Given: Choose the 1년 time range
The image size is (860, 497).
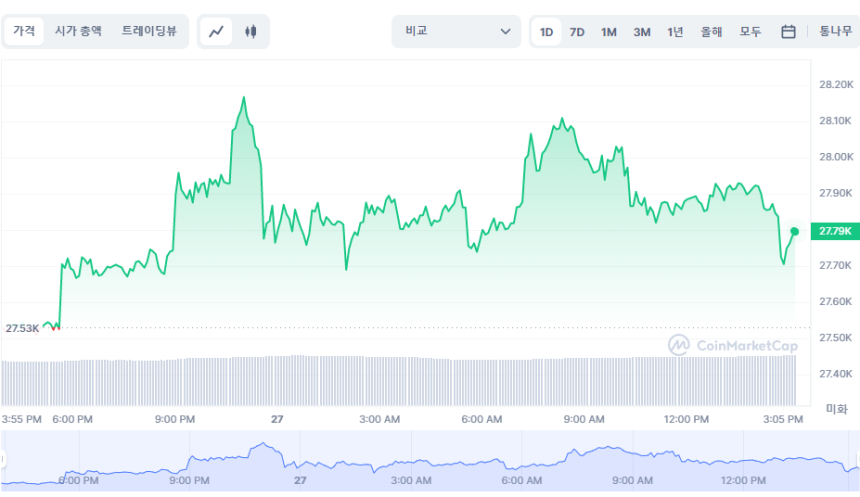Looking at the screenshot, I should tap(676, 32).
